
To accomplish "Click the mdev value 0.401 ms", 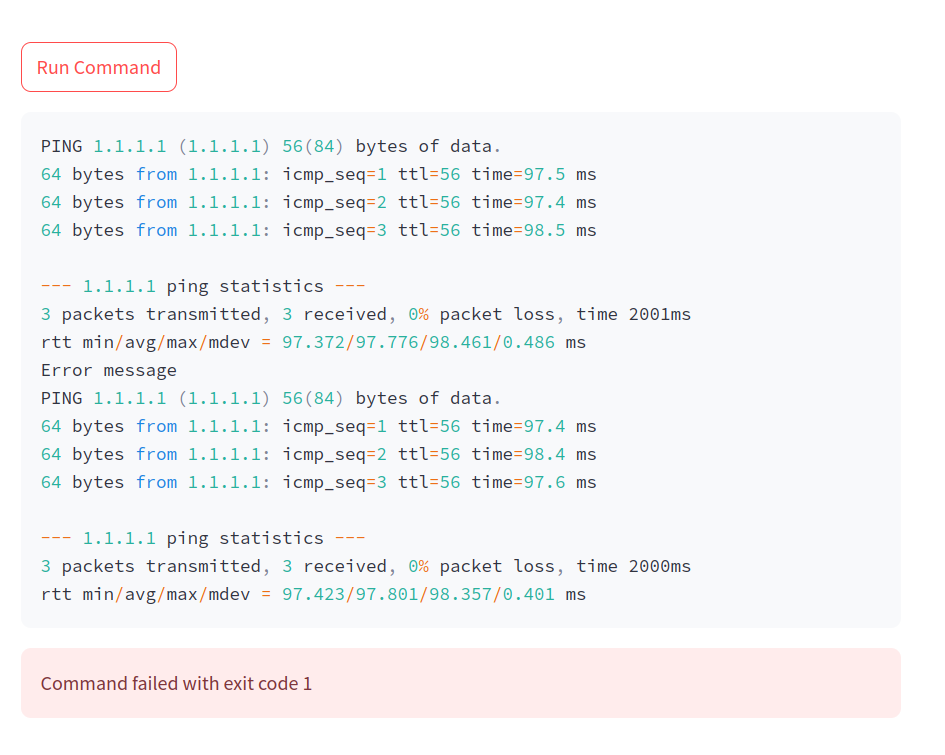I will pyautogui.click(x=528, y=594).
